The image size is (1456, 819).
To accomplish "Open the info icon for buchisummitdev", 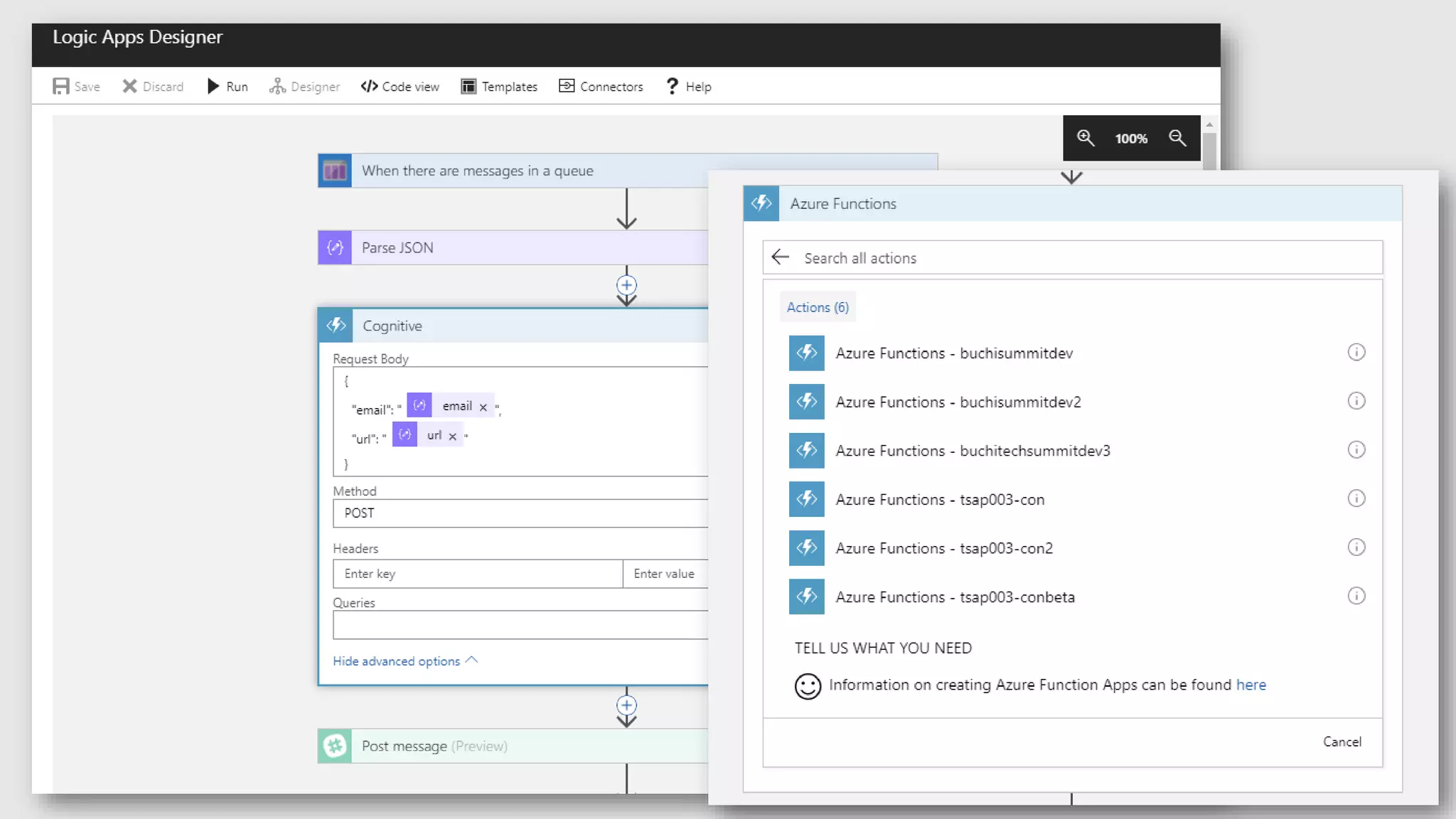I will point(1356,353).
